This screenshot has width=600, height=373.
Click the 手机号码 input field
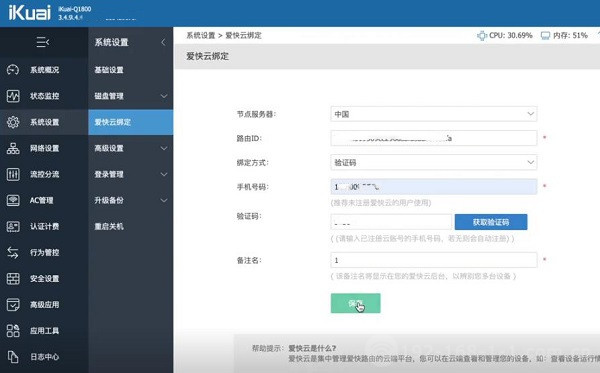434,187
